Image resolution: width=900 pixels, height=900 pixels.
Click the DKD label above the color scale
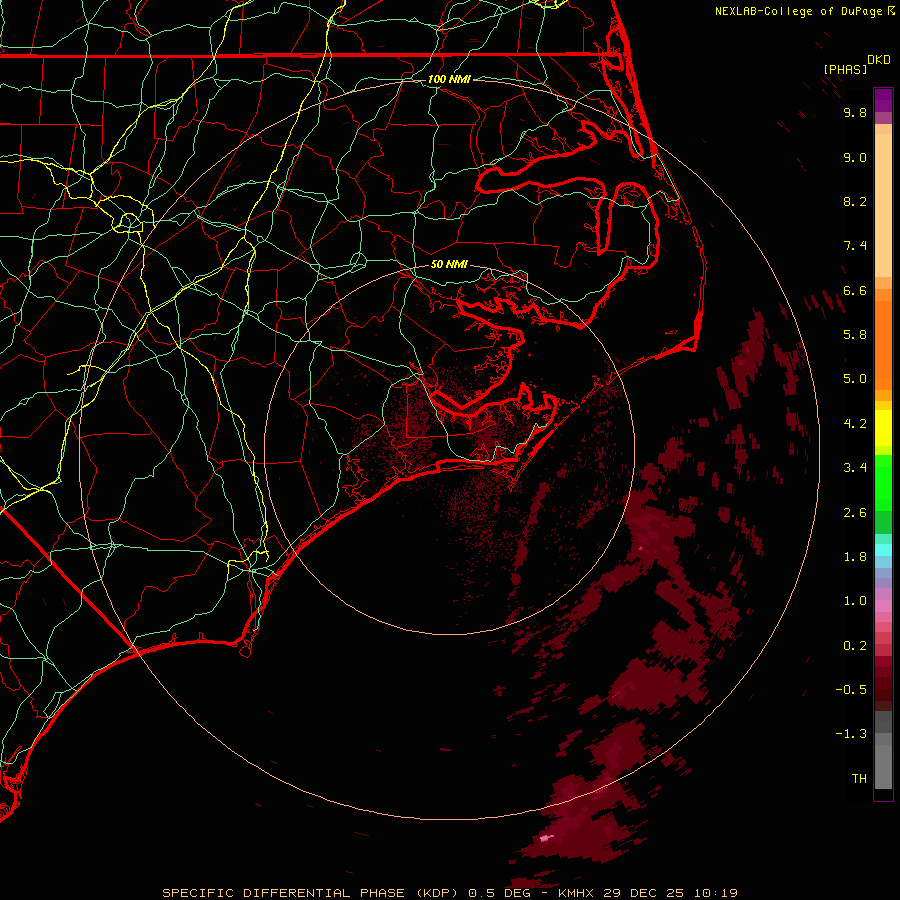click(x=879, y=60)
